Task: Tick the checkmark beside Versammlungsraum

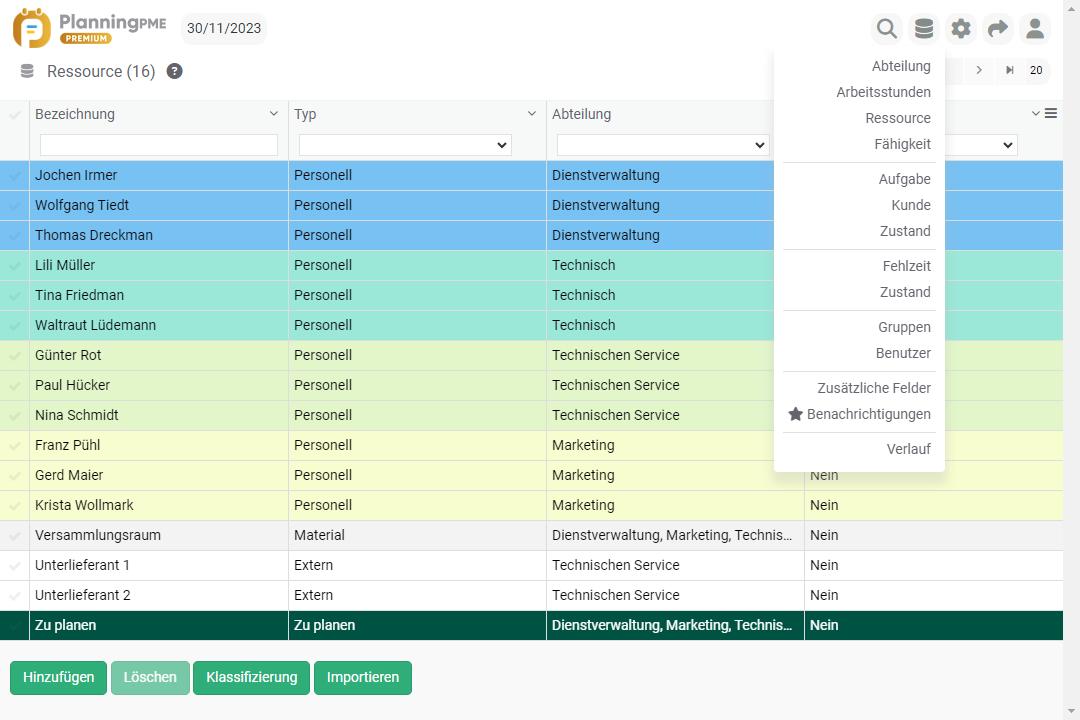Action: click(15, 536)
